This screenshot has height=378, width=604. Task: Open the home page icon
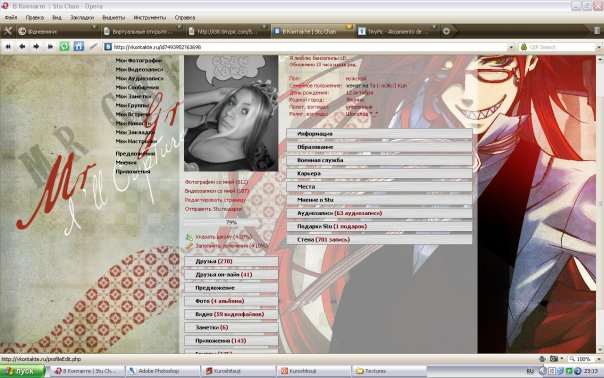point(79,47)
